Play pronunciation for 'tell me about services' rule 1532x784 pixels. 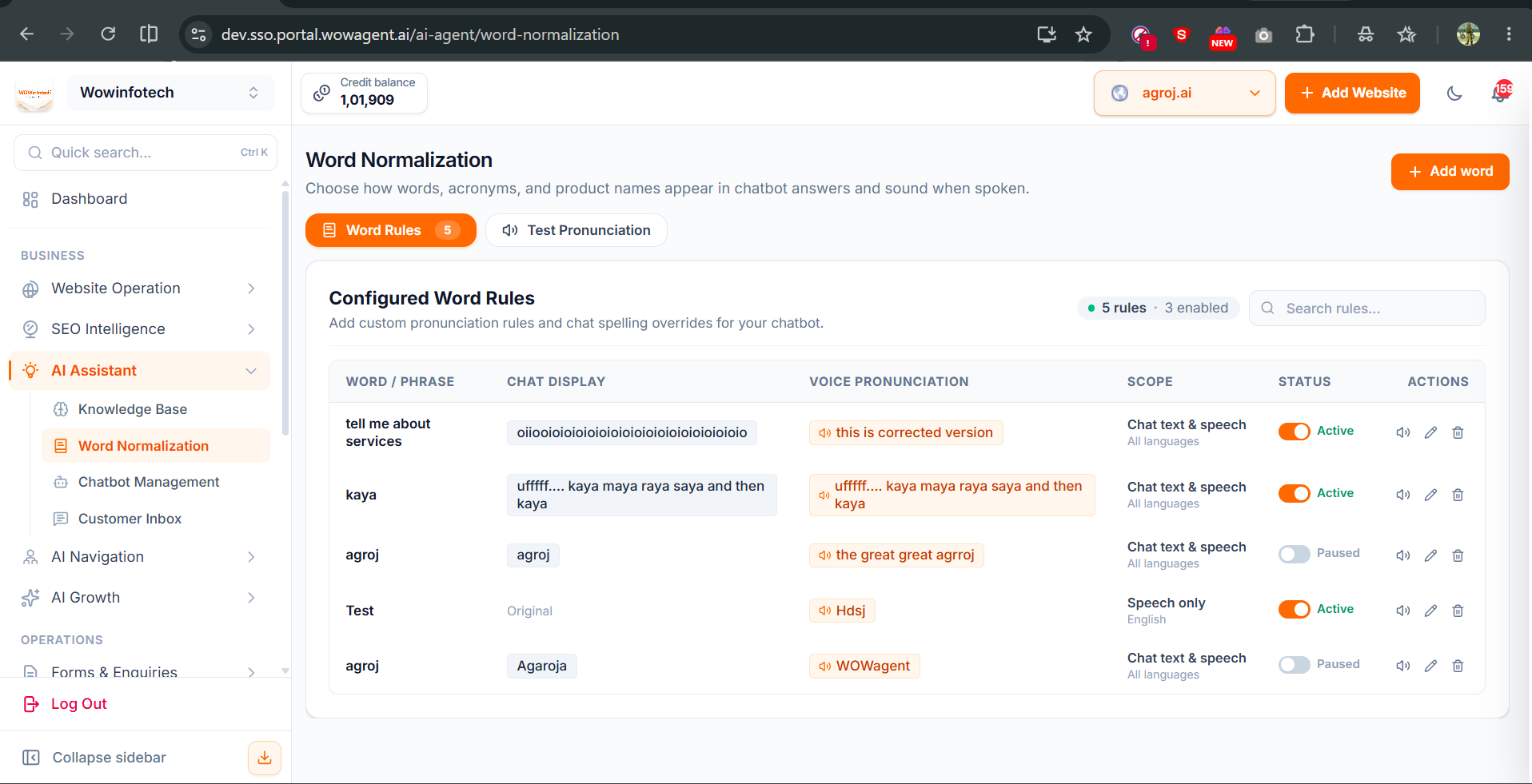click(1403, 432)
